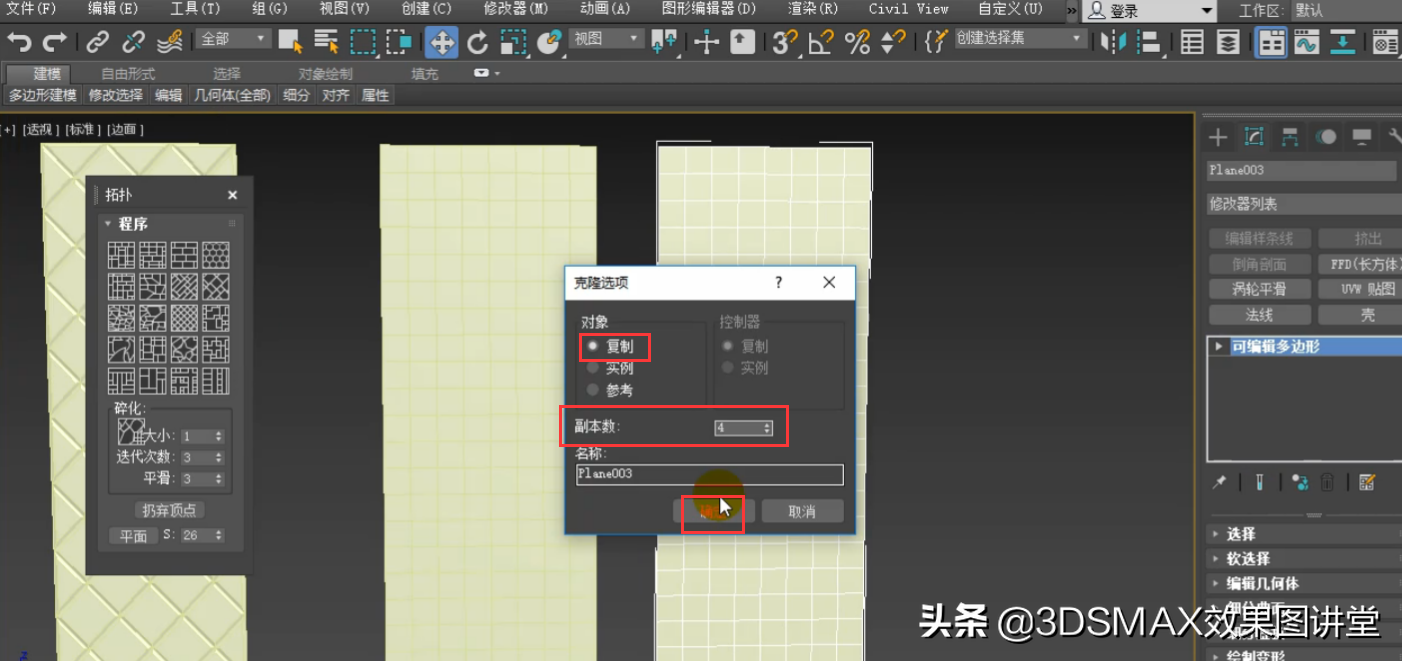Select the 复制 radio button under 对象
This screenshot has width=1402, height=661.
coord(593,346)
